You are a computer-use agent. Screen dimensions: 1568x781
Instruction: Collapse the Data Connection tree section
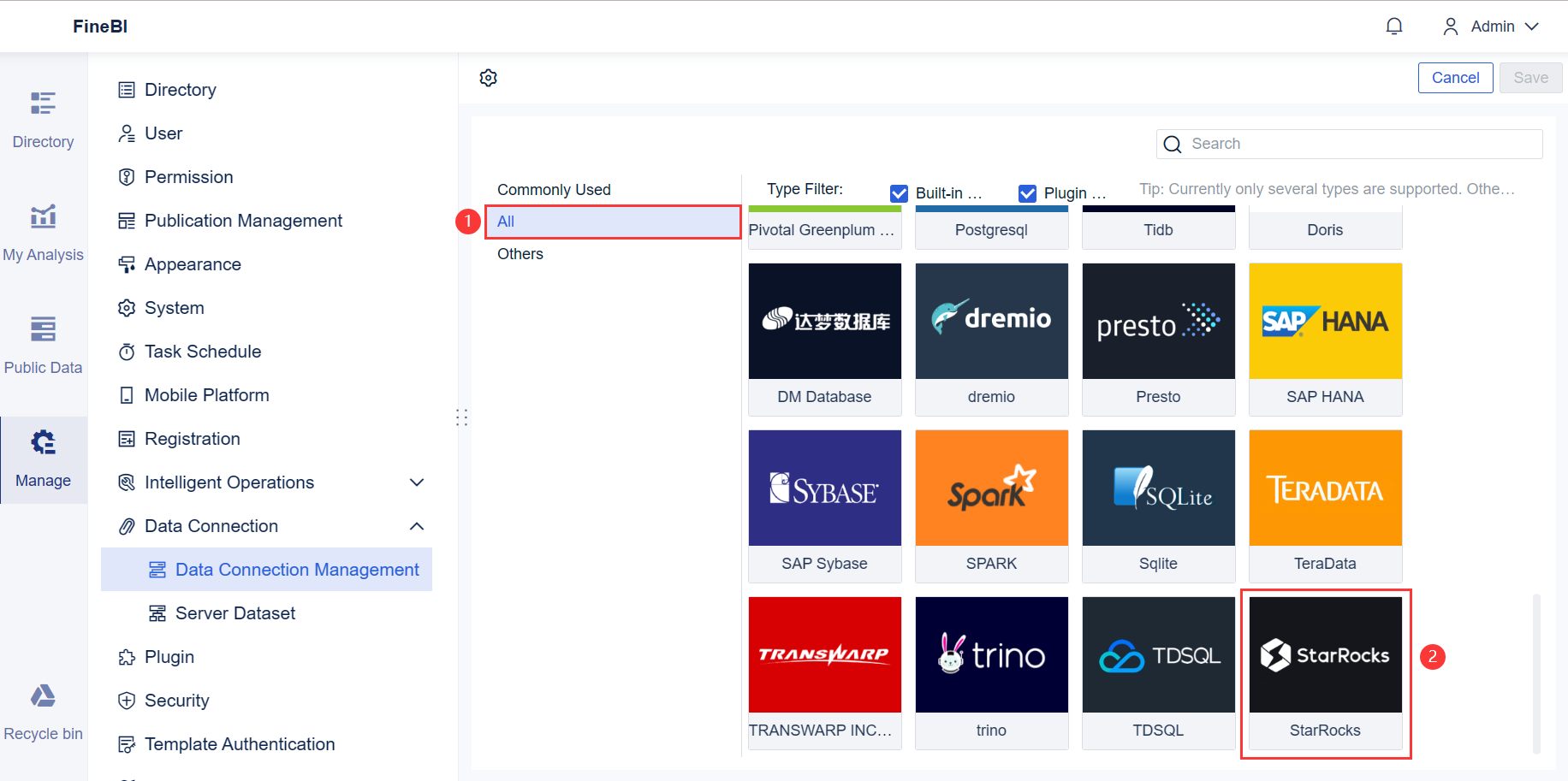point(417,526)
